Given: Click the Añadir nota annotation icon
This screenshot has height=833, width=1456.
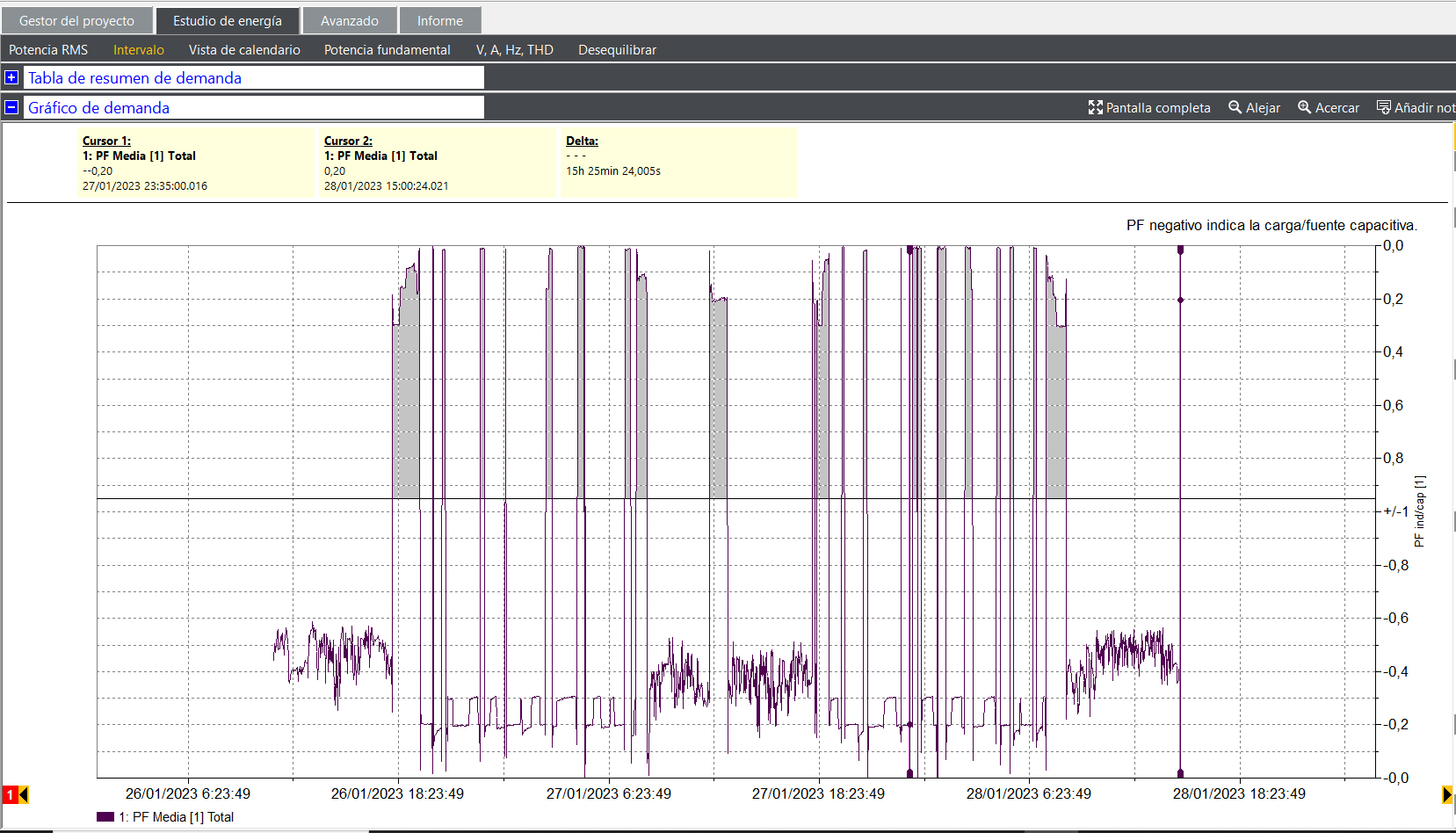Looking at the screenshot, I should pyautogui.click(x=1384, y=107).
